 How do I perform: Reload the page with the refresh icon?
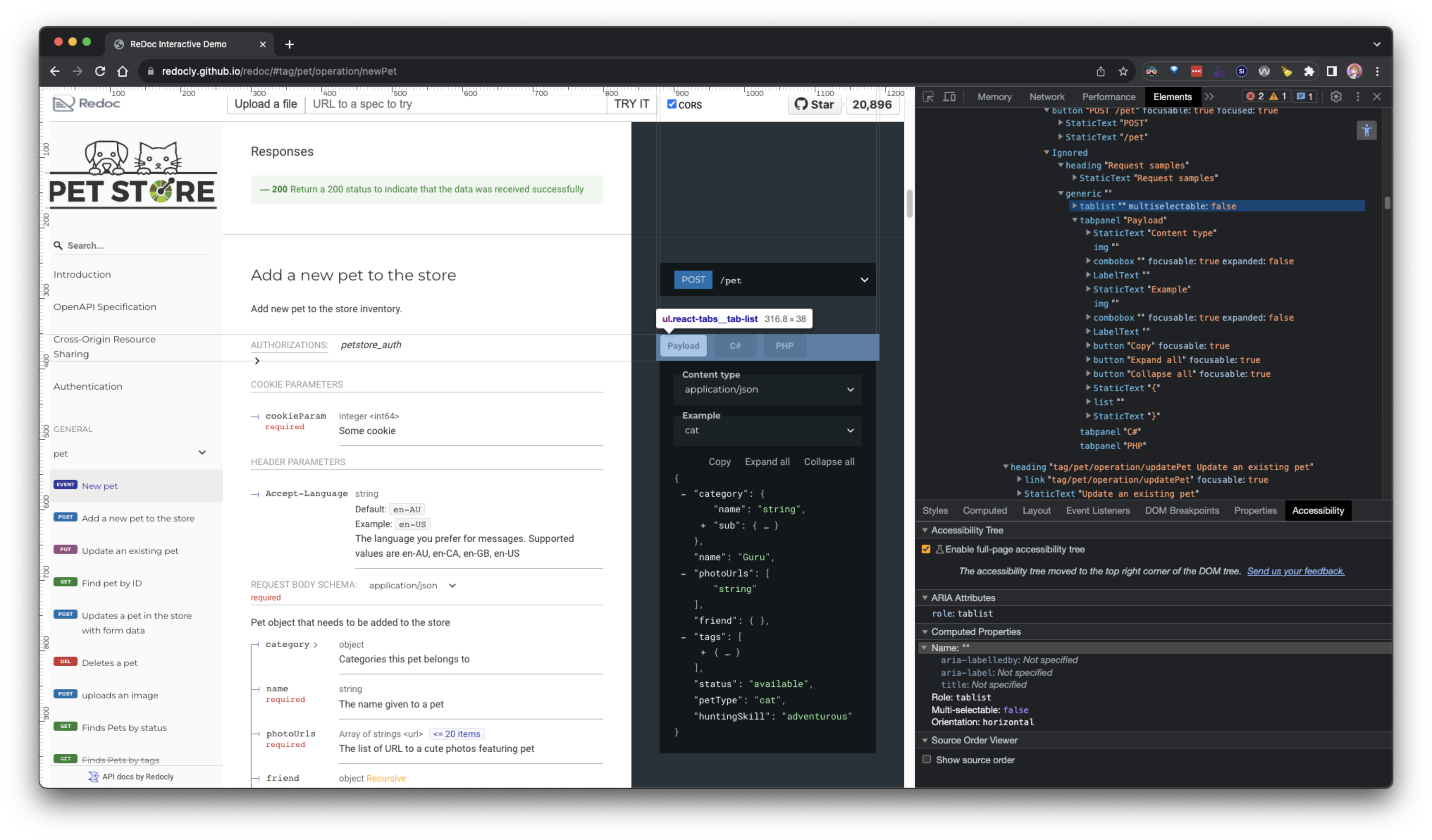100,71
